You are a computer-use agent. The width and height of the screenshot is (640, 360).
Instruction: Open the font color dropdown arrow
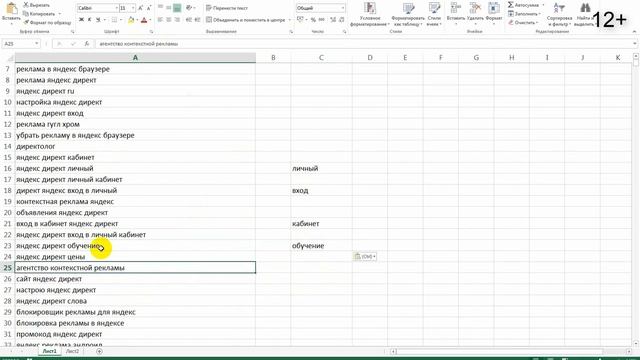150,20
